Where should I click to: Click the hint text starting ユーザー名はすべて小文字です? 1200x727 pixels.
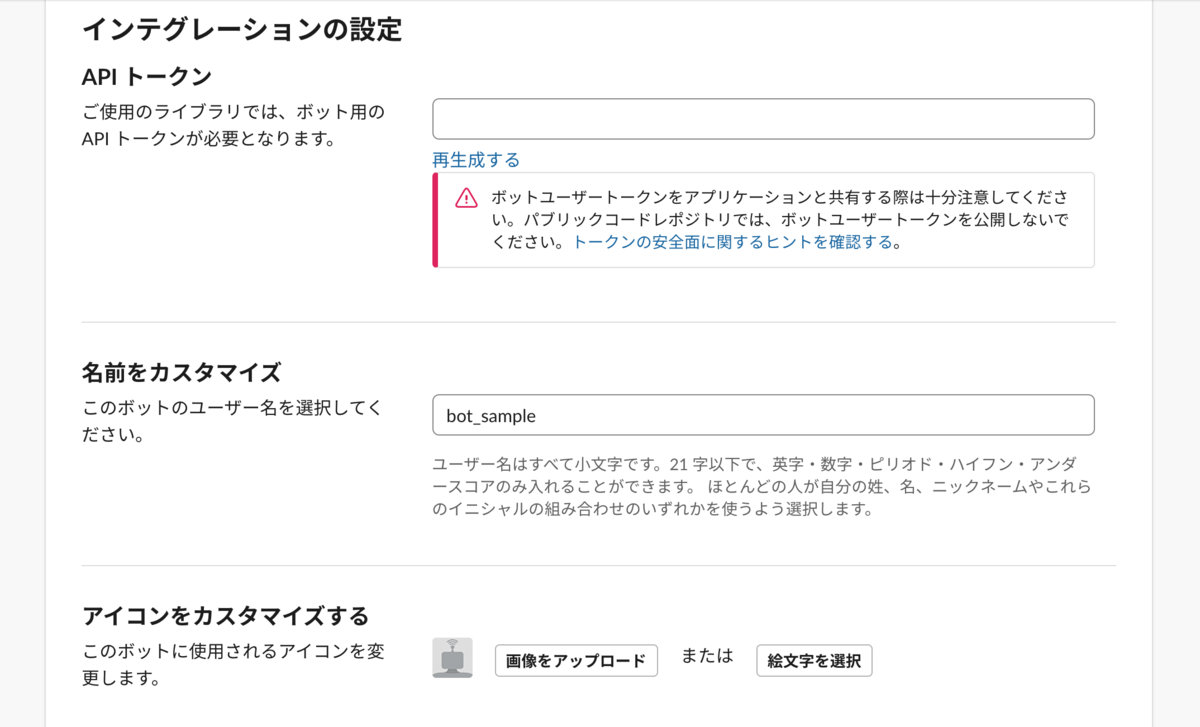coord(762,487)
